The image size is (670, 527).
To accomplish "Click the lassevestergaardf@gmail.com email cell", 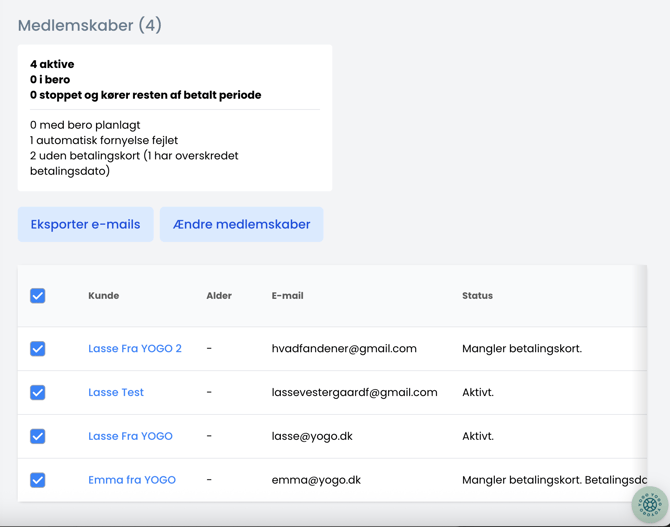I will coord(354,393).
